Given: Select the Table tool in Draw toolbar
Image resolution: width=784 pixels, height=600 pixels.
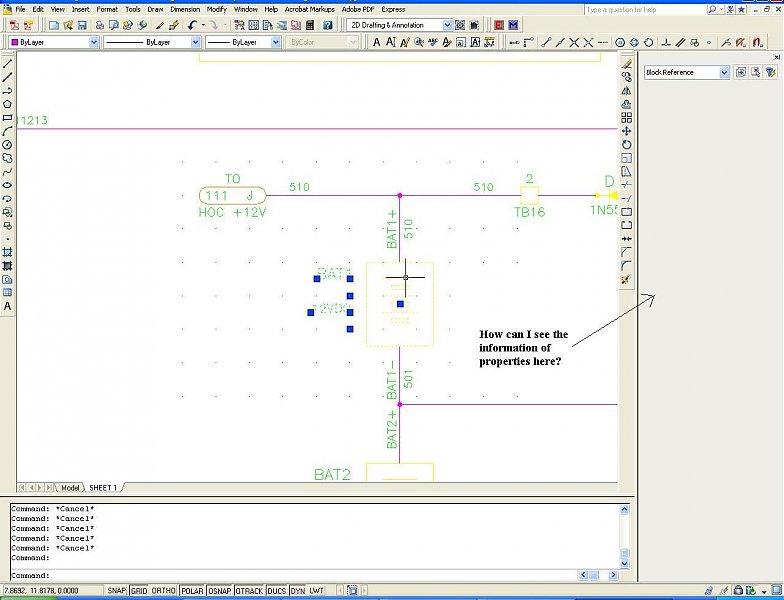Looking at the screenshot, I should click(7, 292).
